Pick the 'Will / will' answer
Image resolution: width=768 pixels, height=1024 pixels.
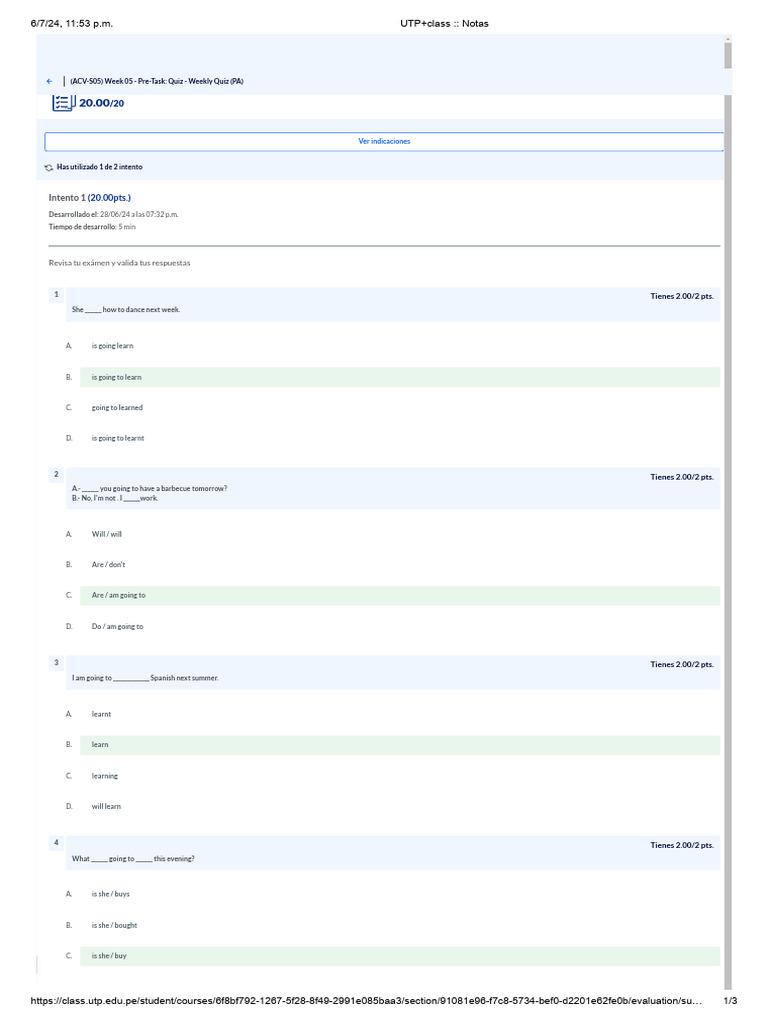[107, 534]
